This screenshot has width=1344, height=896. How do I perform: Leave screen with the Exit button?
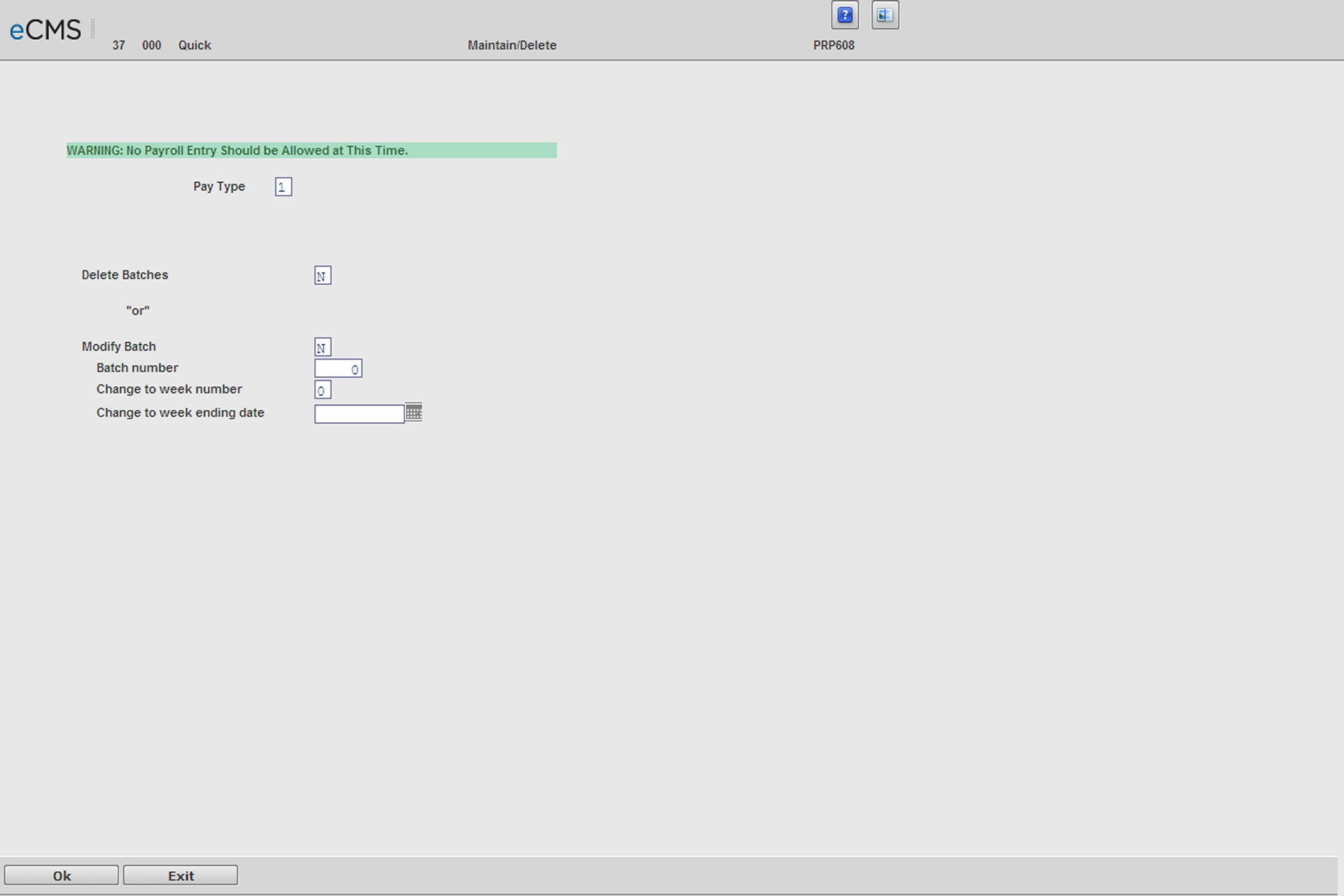[x=181, y=875]
